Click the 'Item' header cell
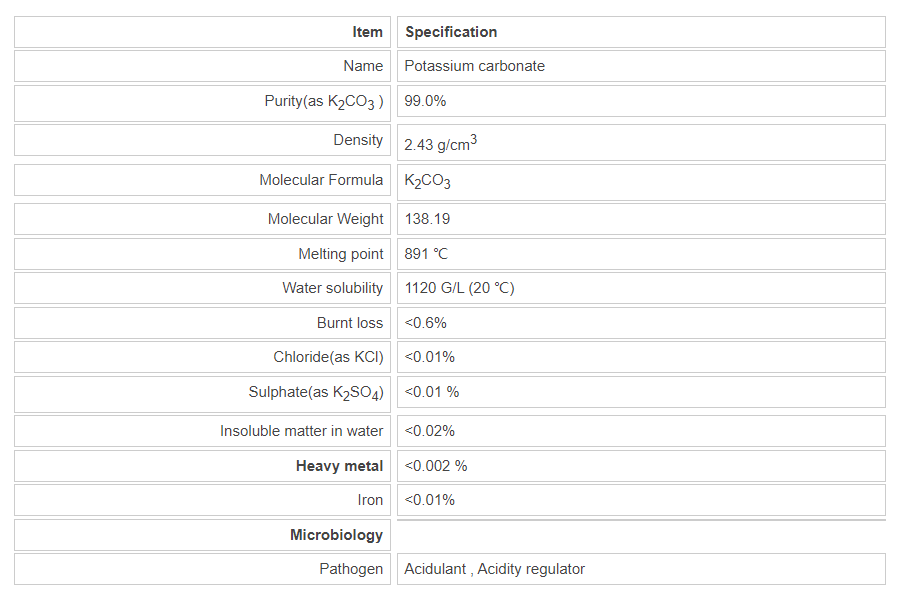This screenshot has height=594, width=899. click(x=367, y=32)
